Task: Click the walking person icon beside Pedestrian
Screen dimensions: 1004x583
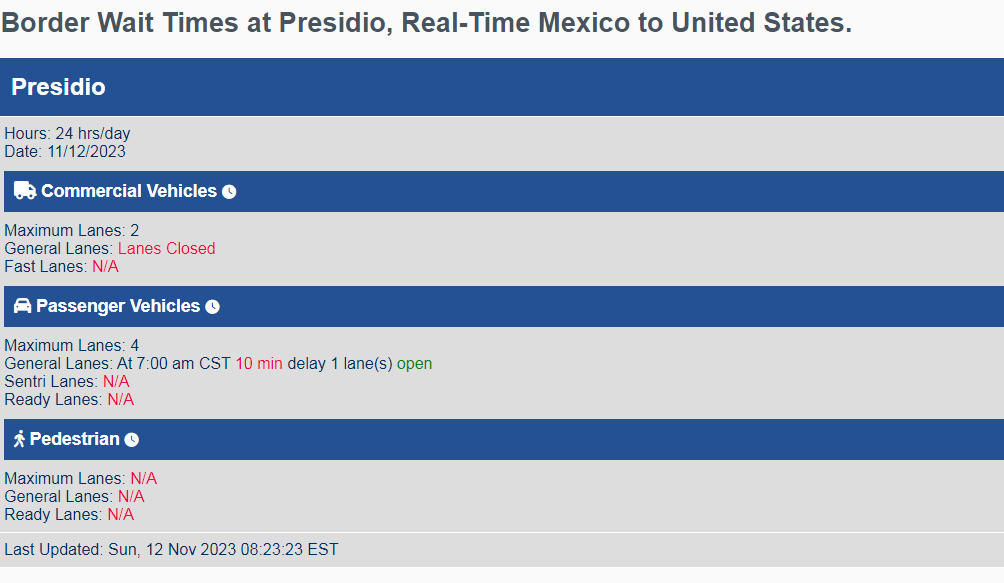Action: click(18, 438)
